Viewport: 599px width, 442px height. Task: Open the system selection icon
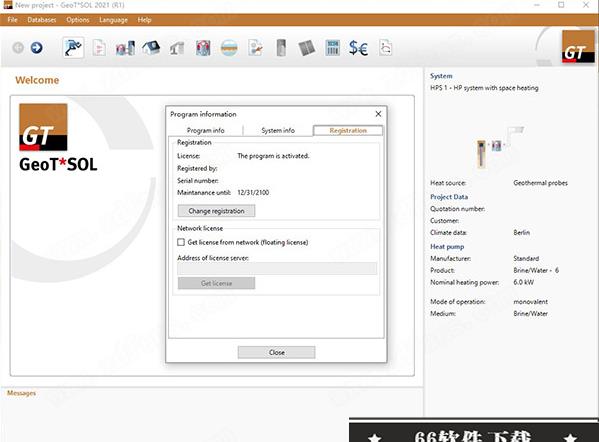125,48
